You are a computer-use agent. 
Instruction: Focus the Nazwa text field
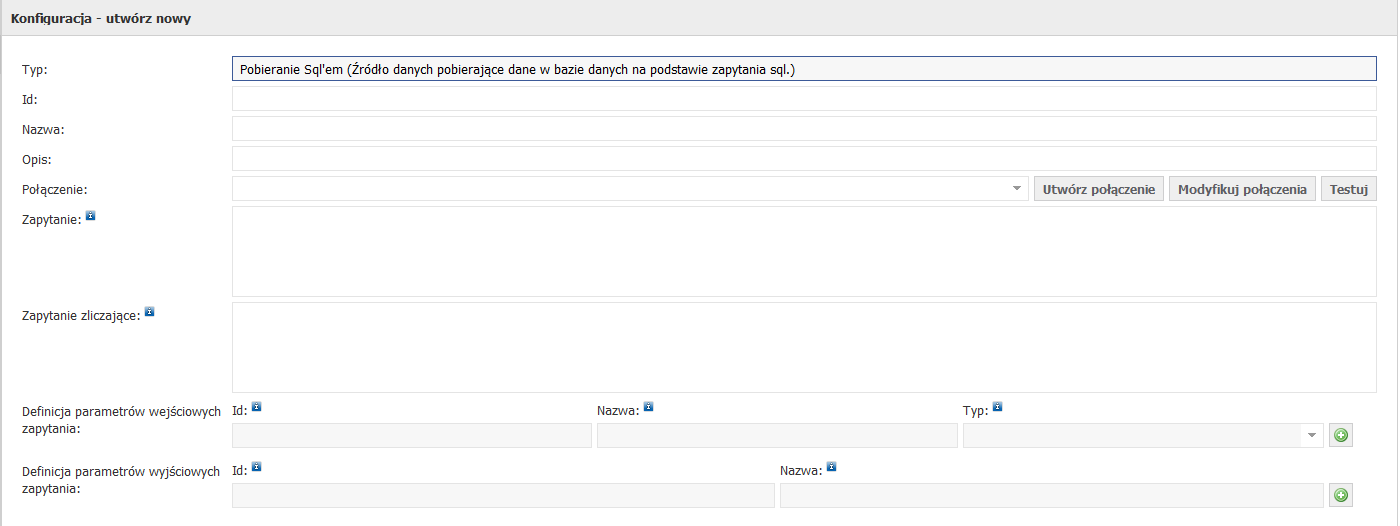click(804, 129)
